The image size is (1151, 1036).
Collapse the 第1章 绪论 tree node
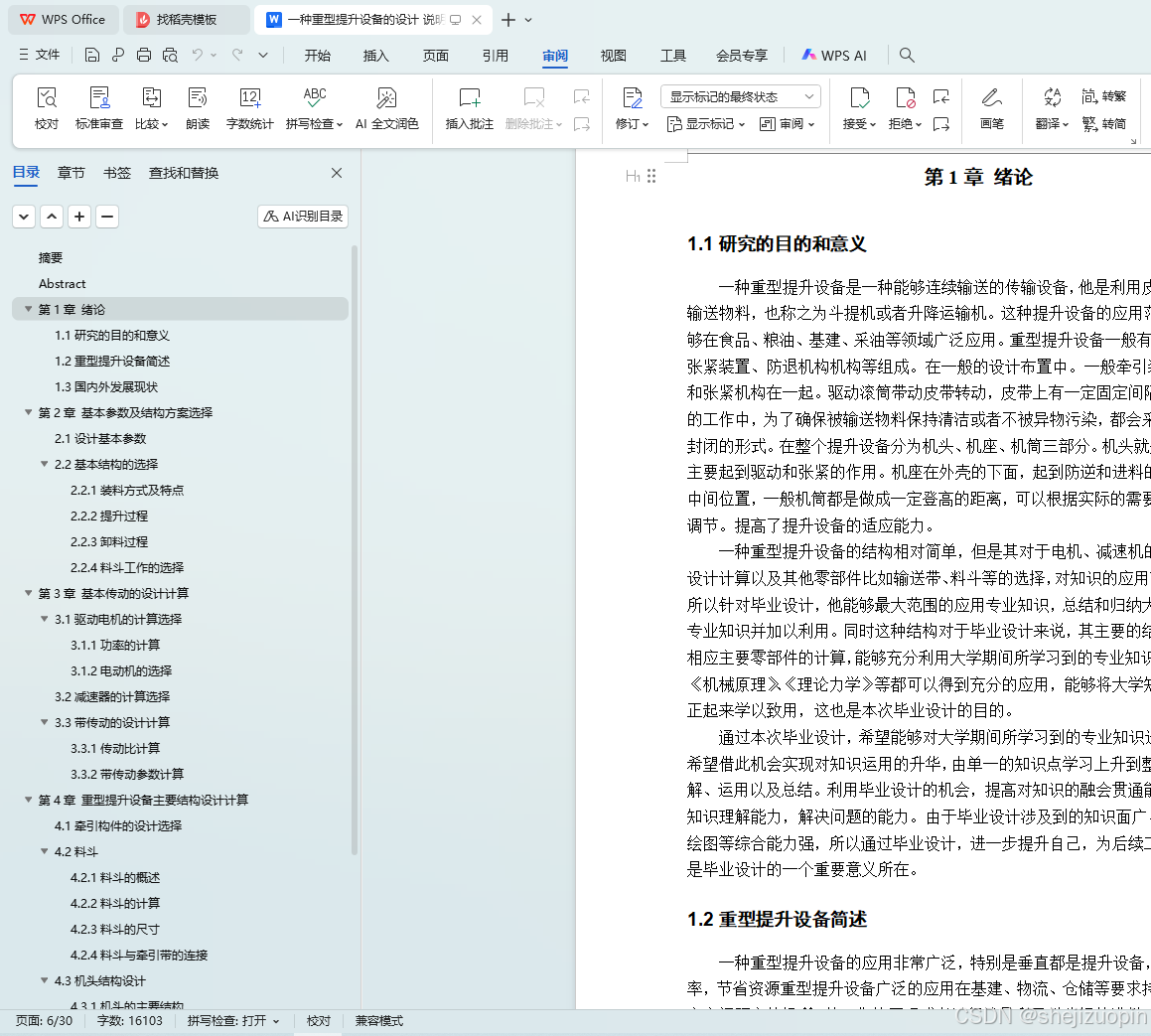point(28,309)
